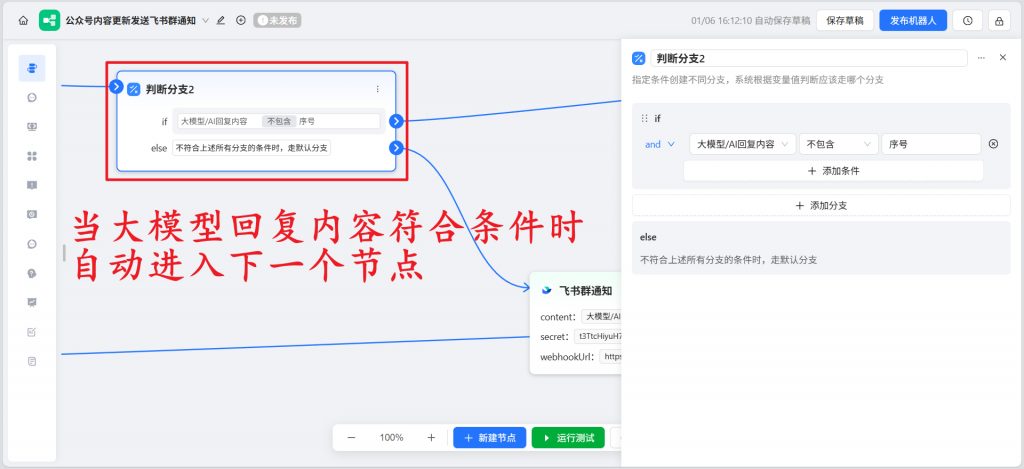
Task: Click the 飞书群通知 node title
Action: [x=585, y=291]
